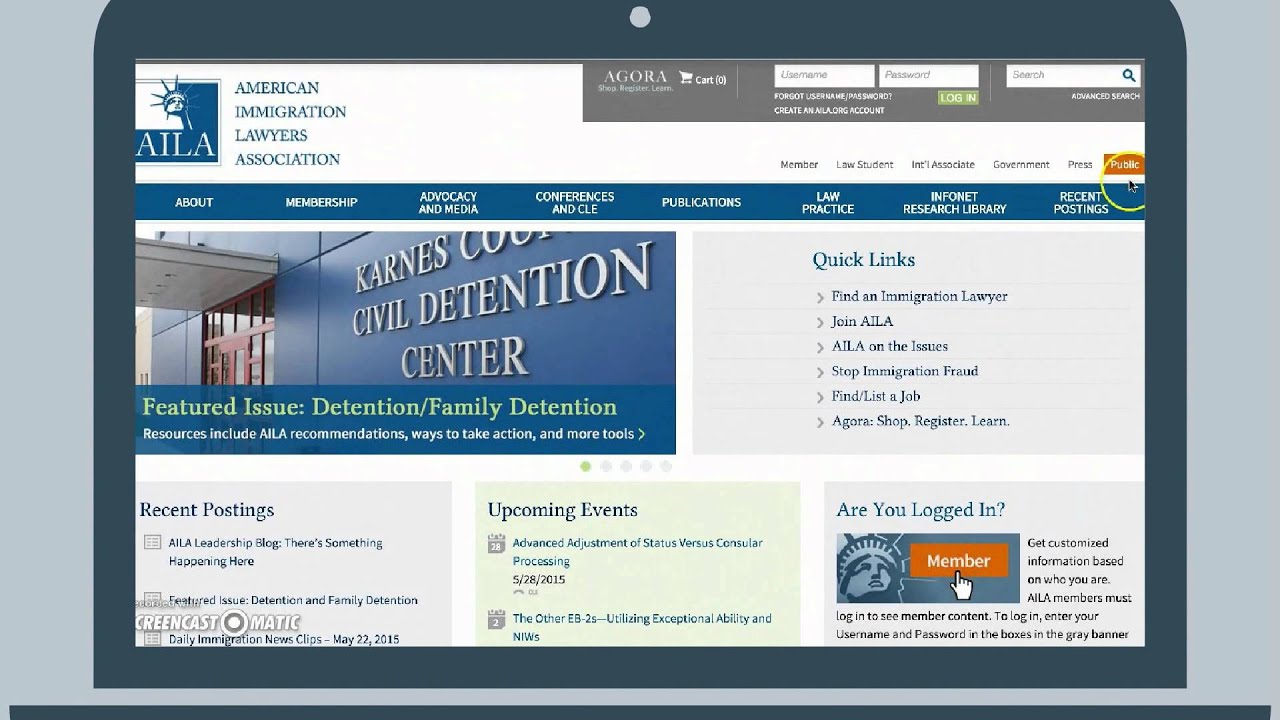Click the green LOG IN button
This screenshot has width=1280, height=720.
958,98
